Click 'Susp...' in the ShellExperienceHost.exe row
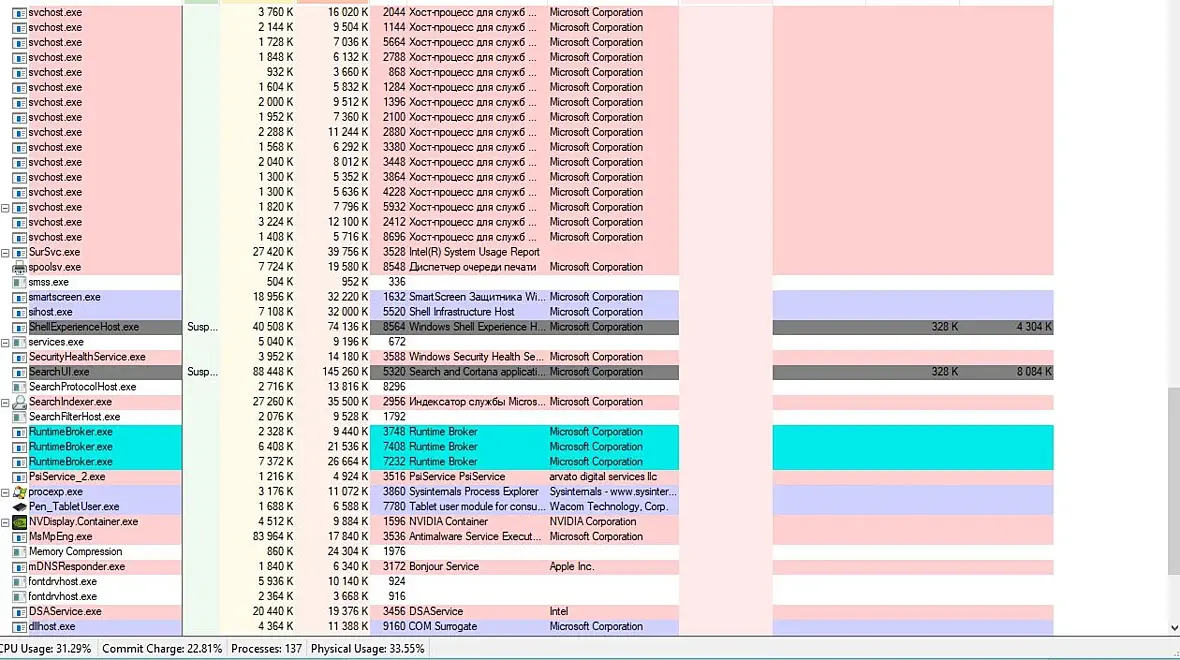This screenshot has height=660, width=1180. pos(202,327)
